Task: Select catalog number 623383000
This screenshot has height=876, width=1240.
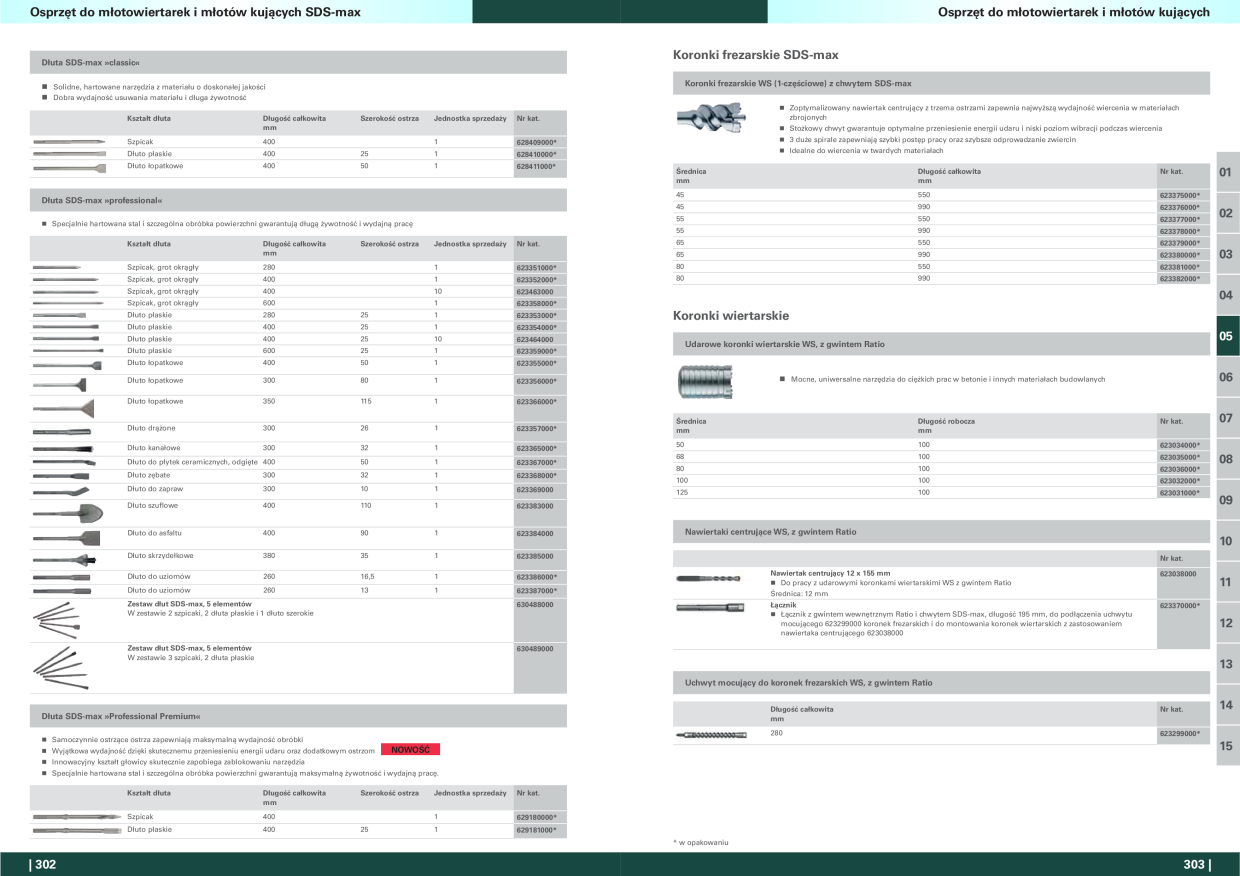Action: (535, 507)
